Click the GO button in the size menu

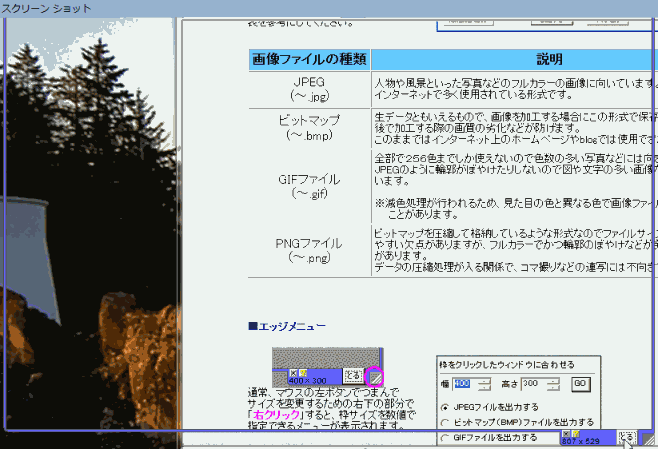coord(581,384)
